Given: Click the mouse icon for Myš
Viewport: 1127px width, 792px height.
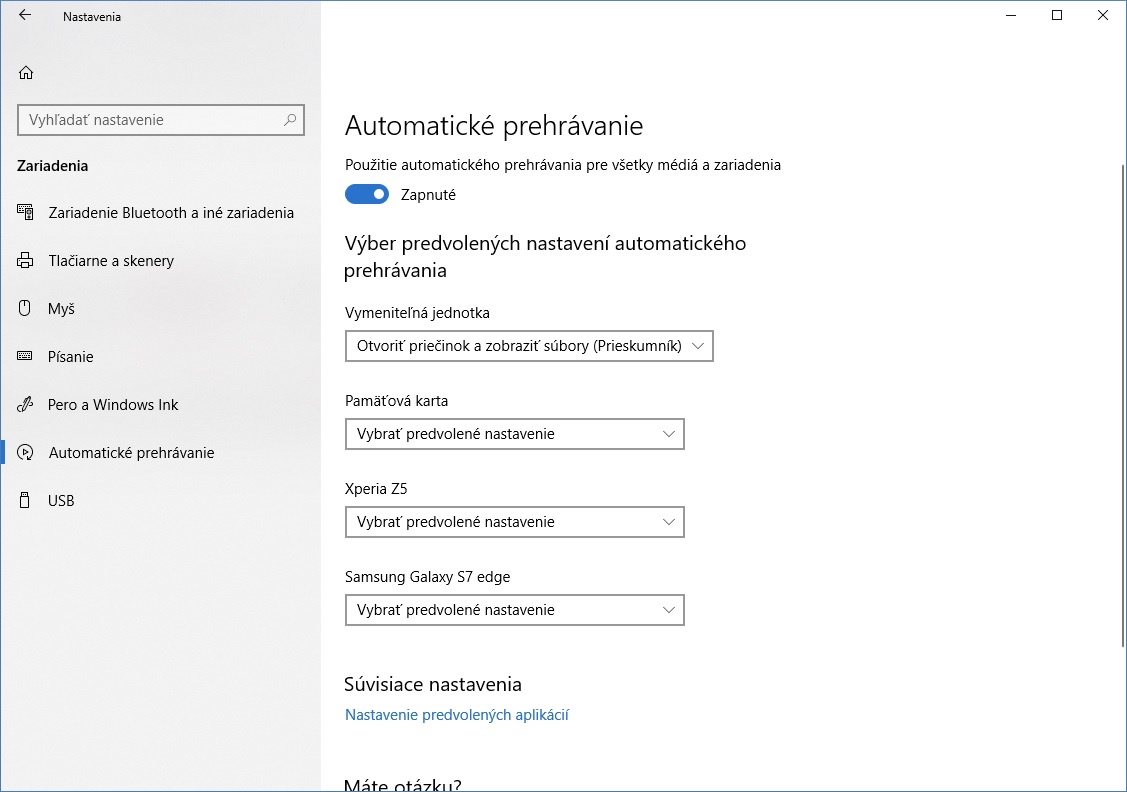Looking at the screenshot, I should (25, 308).
